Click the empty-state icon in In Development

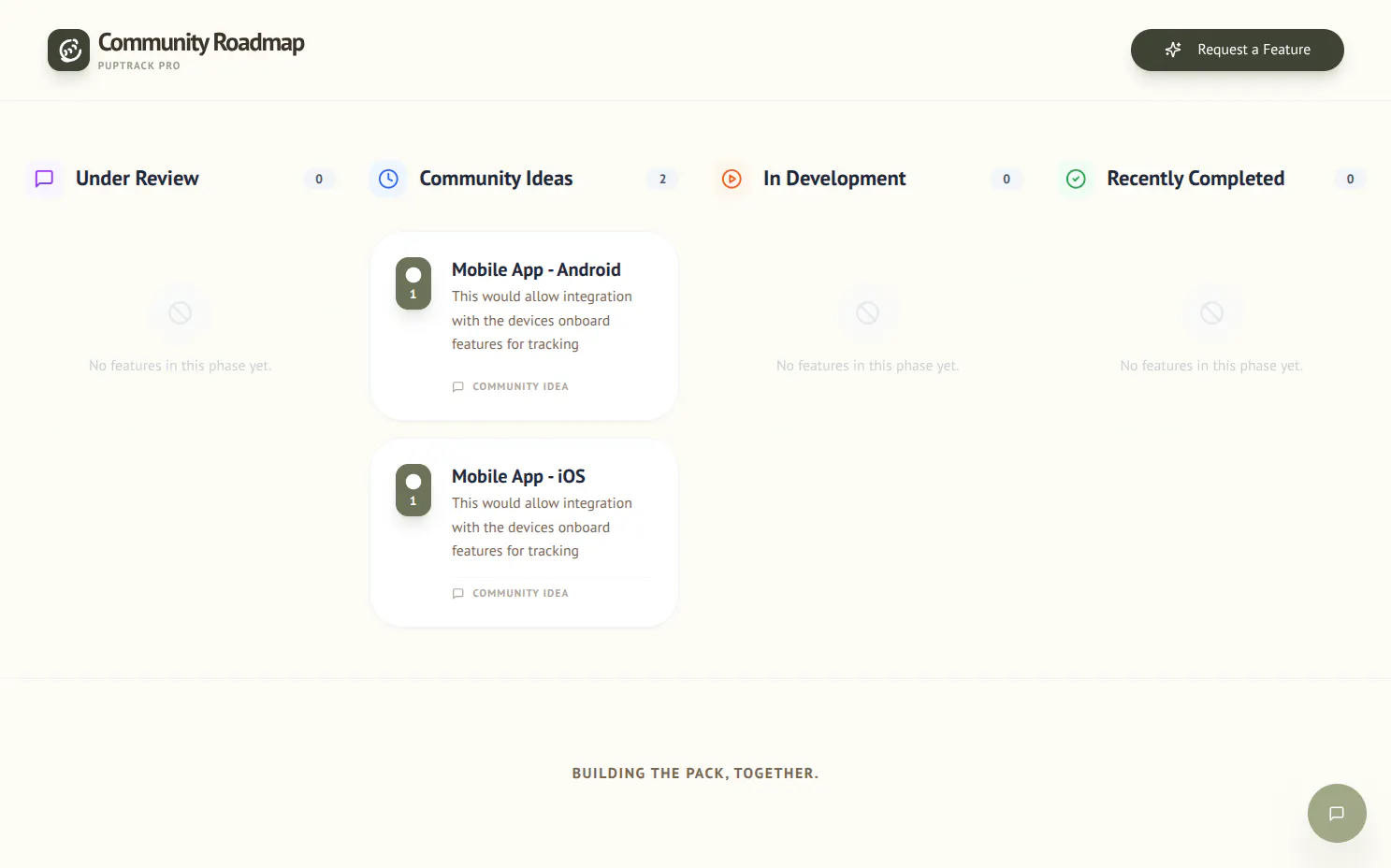[868, 312]
